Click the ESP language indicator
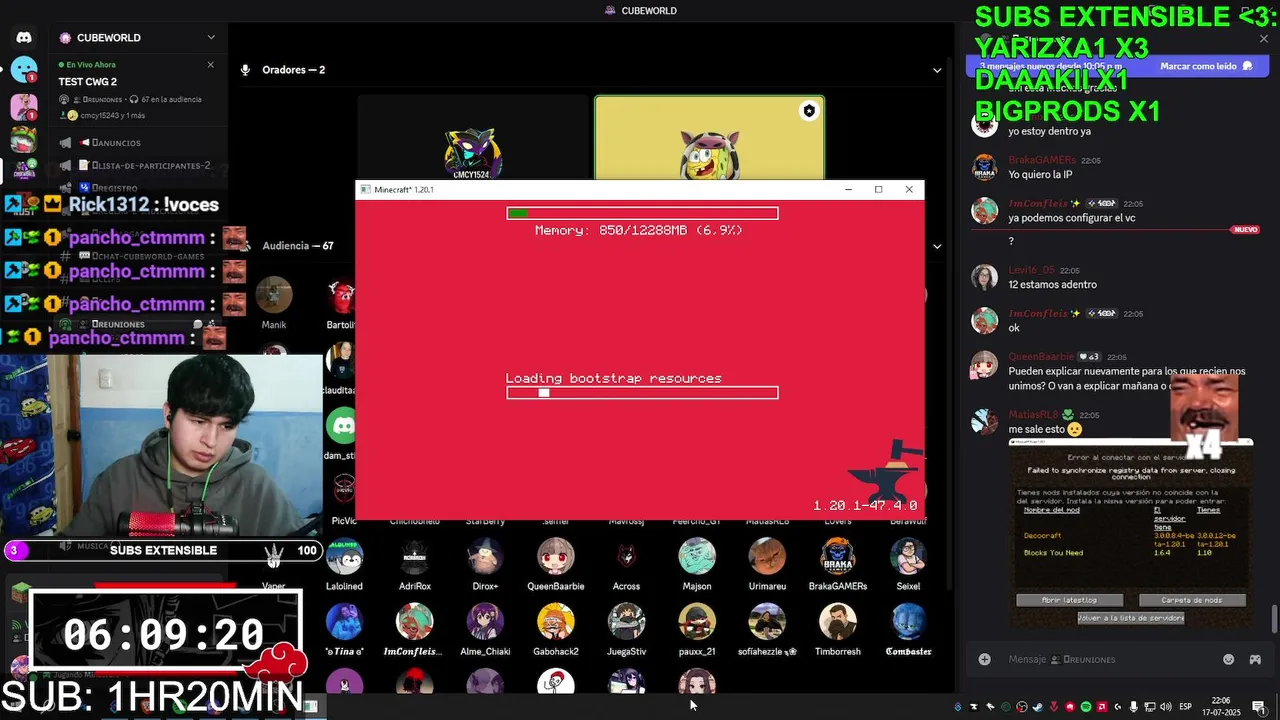This screenshot has height=720, width=1280. pos(1186,707)
